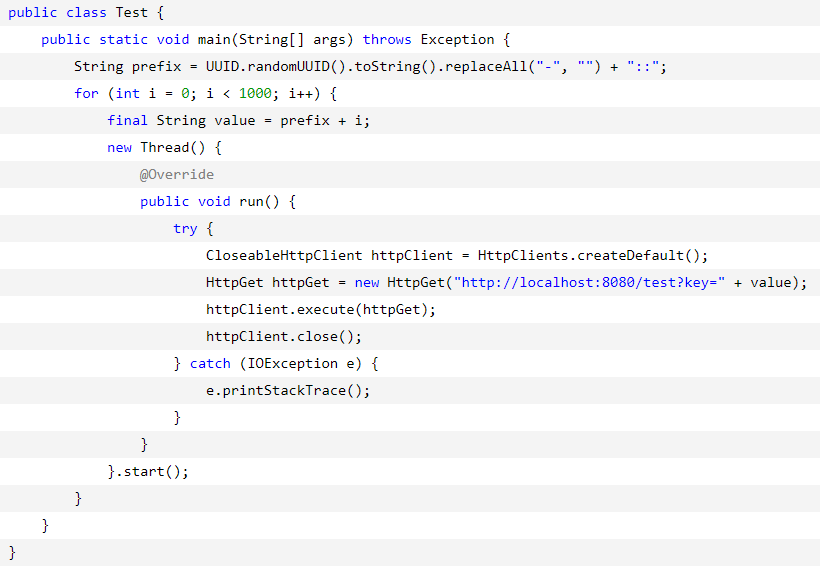Click 'main(String[] args)' in method signature
This screenshot has width=820, height=567.
tap(276, 40)
